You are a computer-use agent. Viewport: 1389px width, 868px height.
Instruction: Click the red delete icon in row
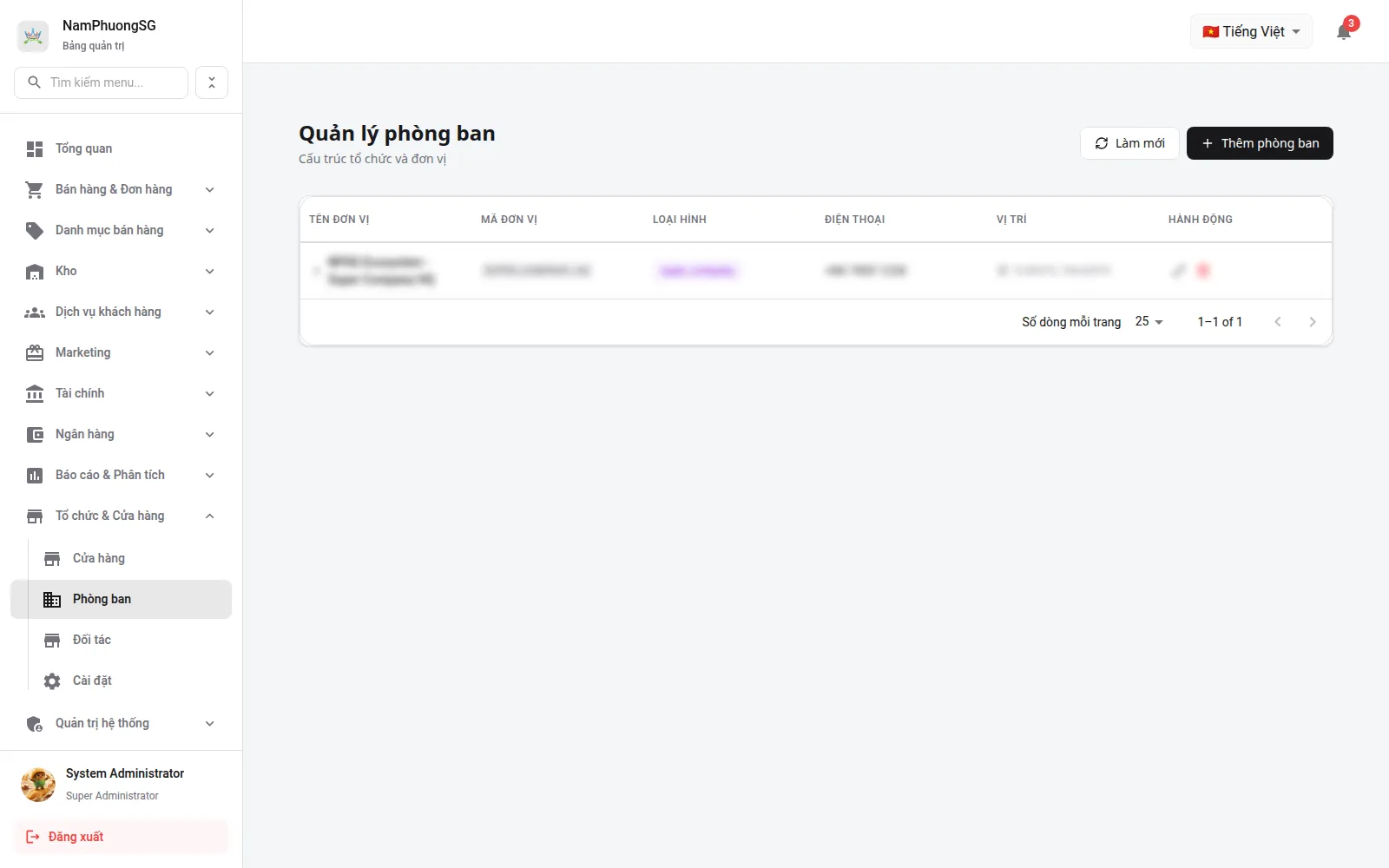click(1203, 271)
